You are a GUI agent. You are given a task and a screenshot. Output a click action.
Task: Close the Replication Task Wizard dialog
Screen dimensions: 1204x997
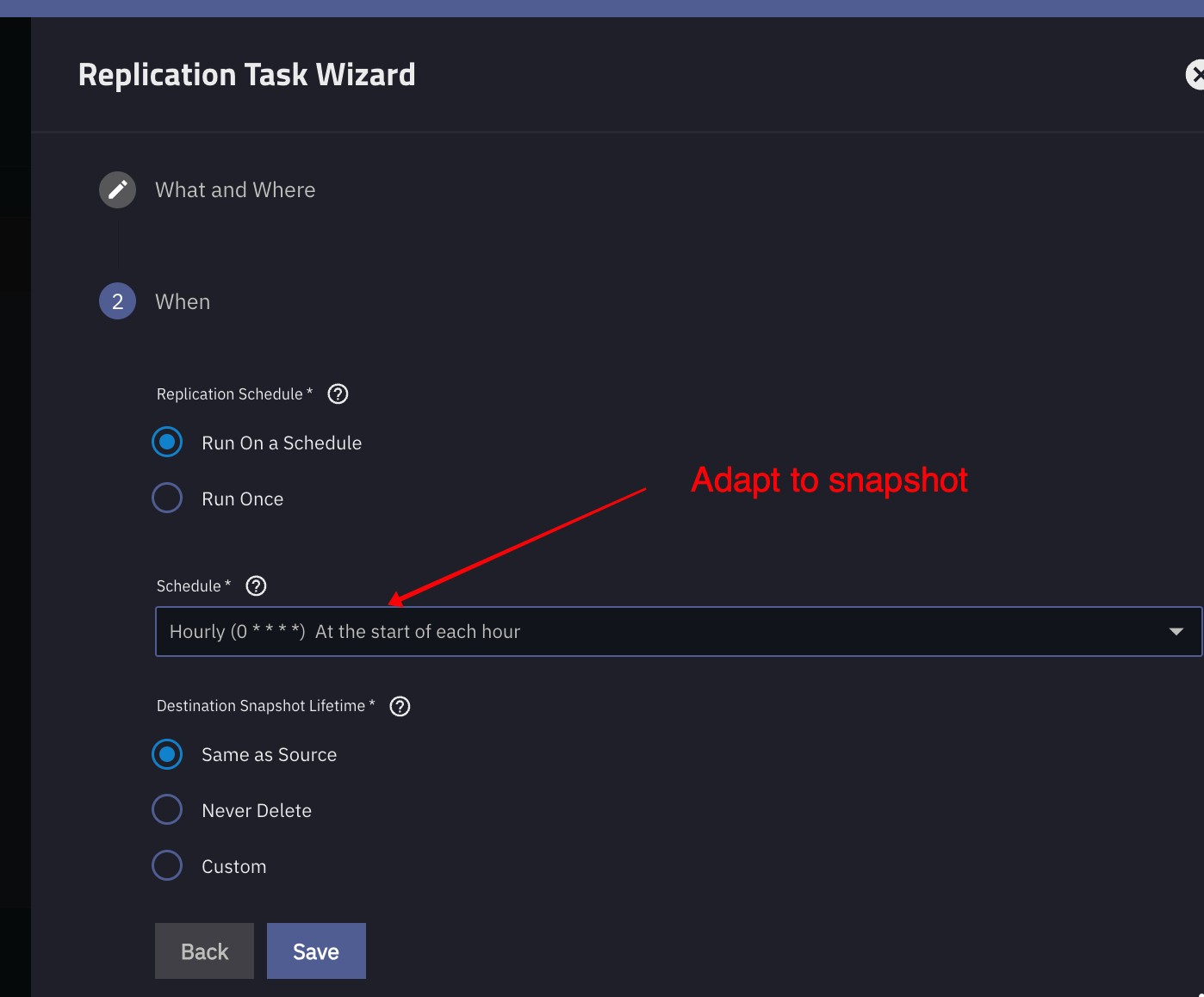1195,75
